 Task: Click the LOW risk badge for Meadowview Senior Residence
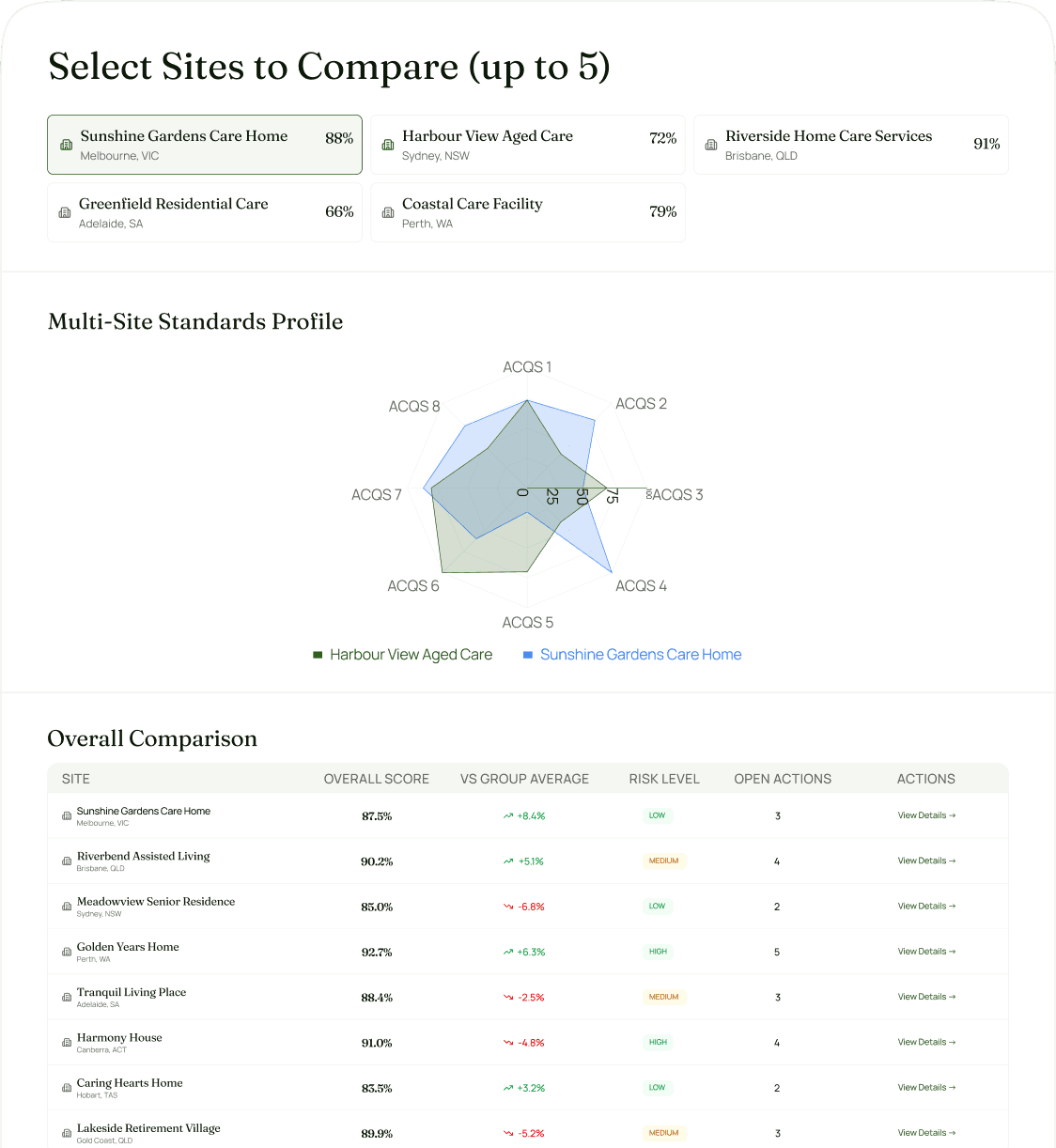tap(658, 906)
